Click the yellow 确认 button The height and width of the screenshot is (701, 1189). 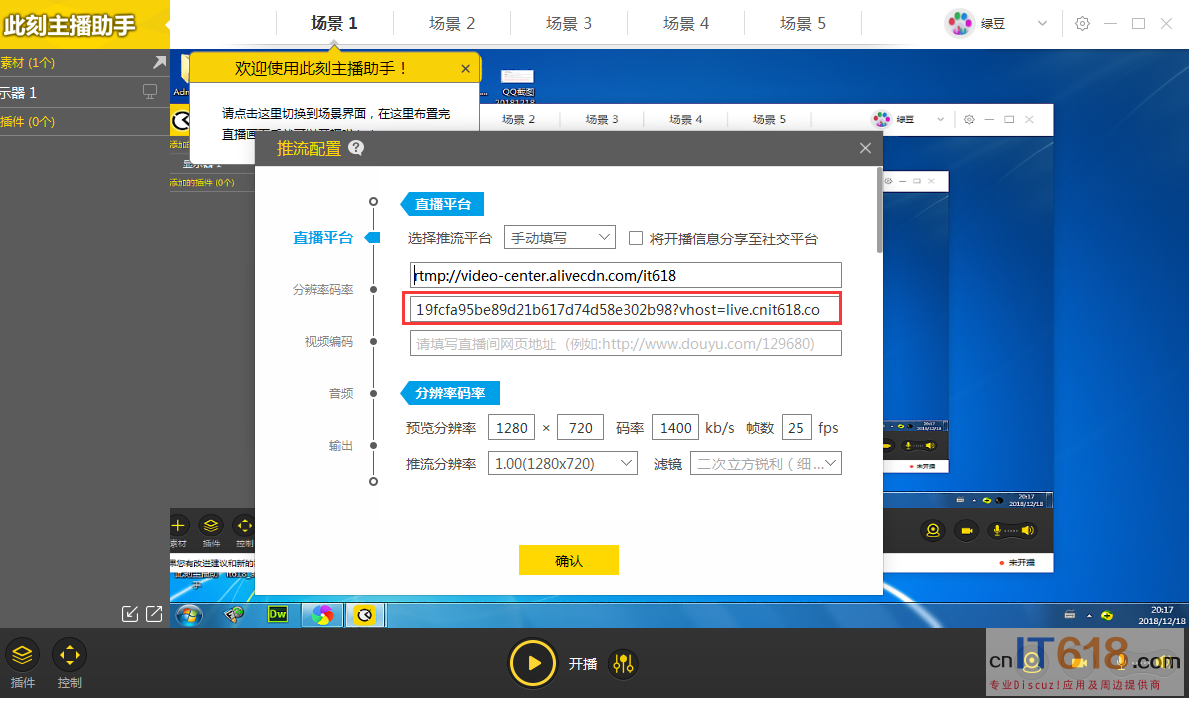[568, 560]
